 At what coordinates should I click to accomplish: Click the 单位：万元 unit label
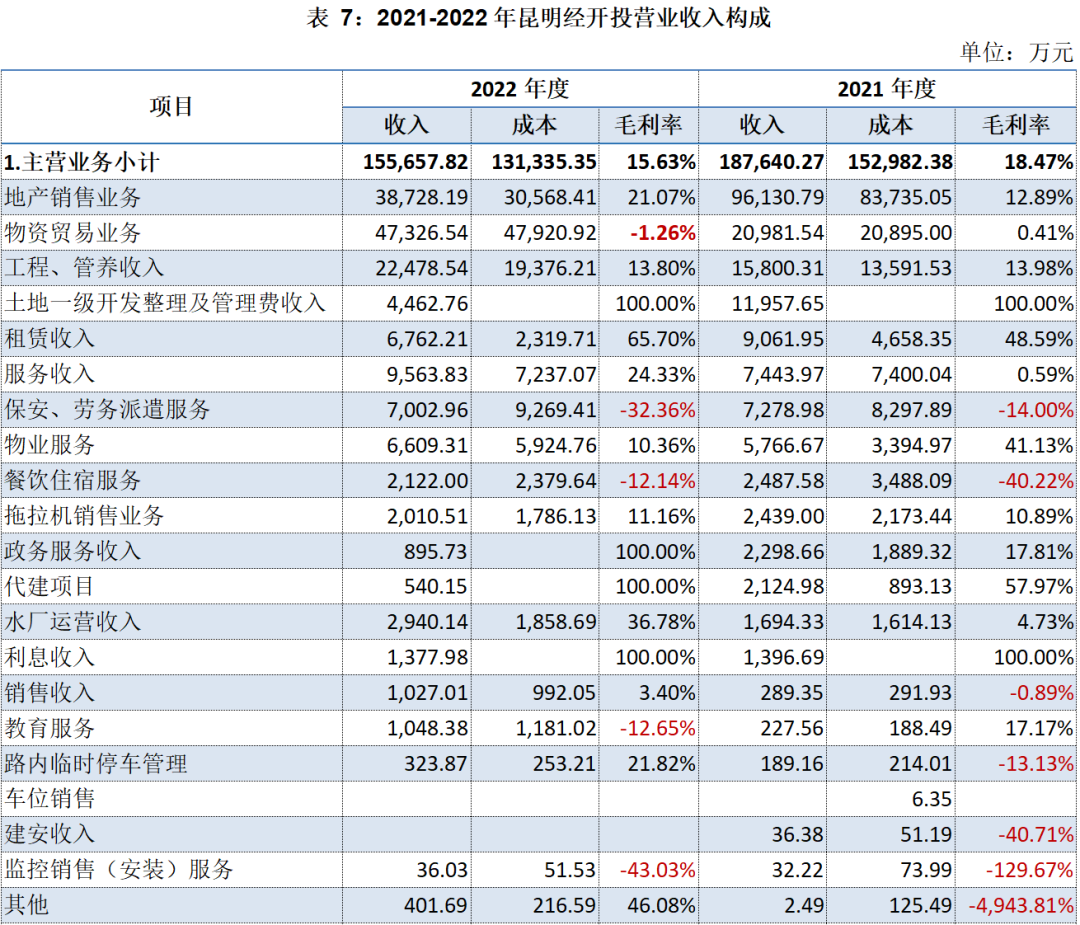pyautogui.click(x=1016, y=52)
